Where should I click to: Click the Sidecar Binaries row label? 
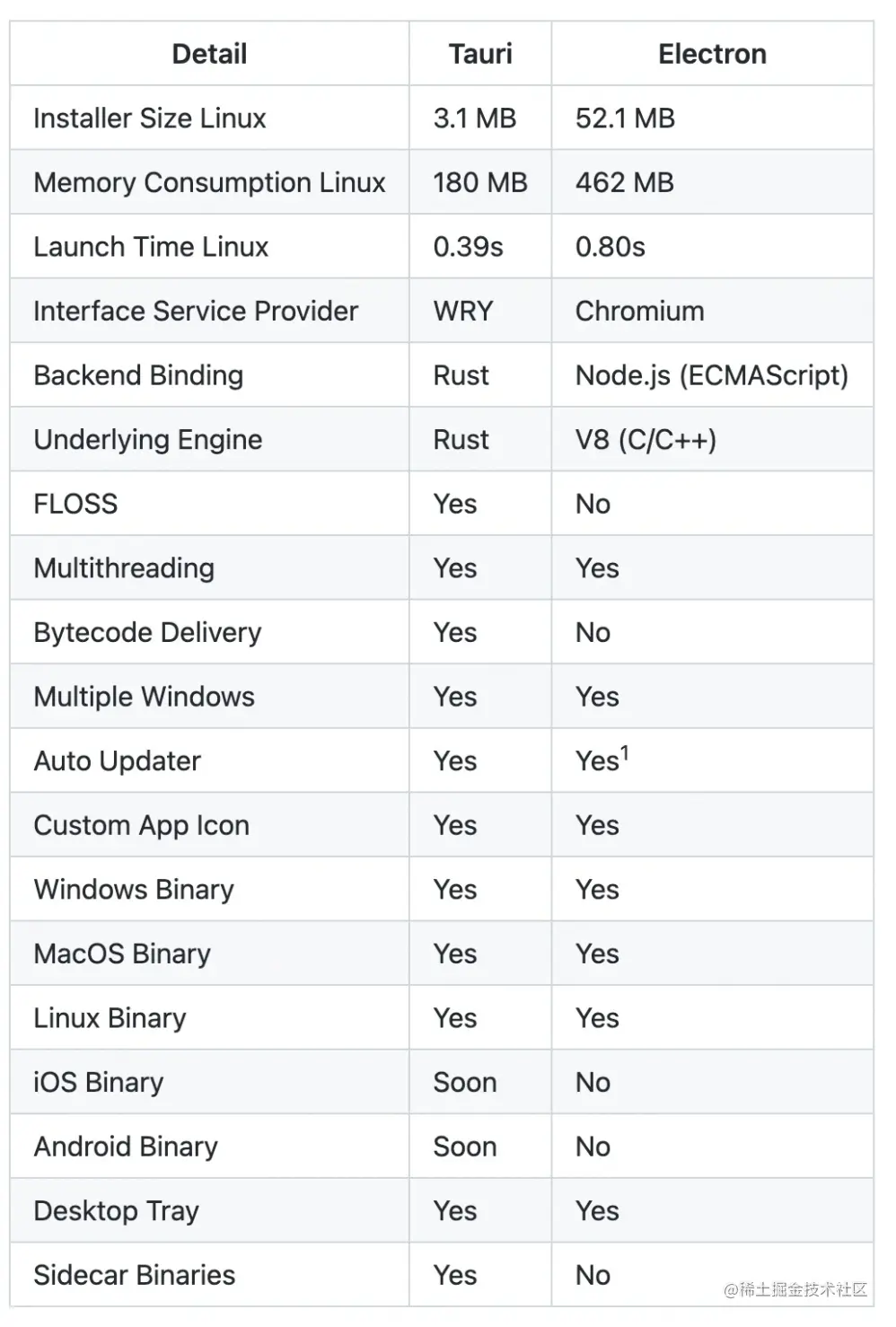pos(135,1276)
